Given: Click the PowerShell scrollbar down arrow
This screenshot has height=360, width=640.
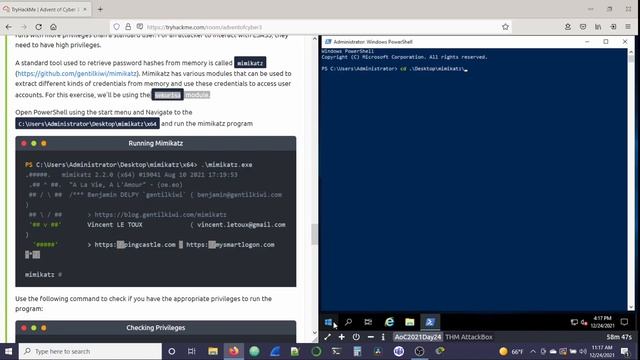Looking at the screenshot, I should coord(631,307).
